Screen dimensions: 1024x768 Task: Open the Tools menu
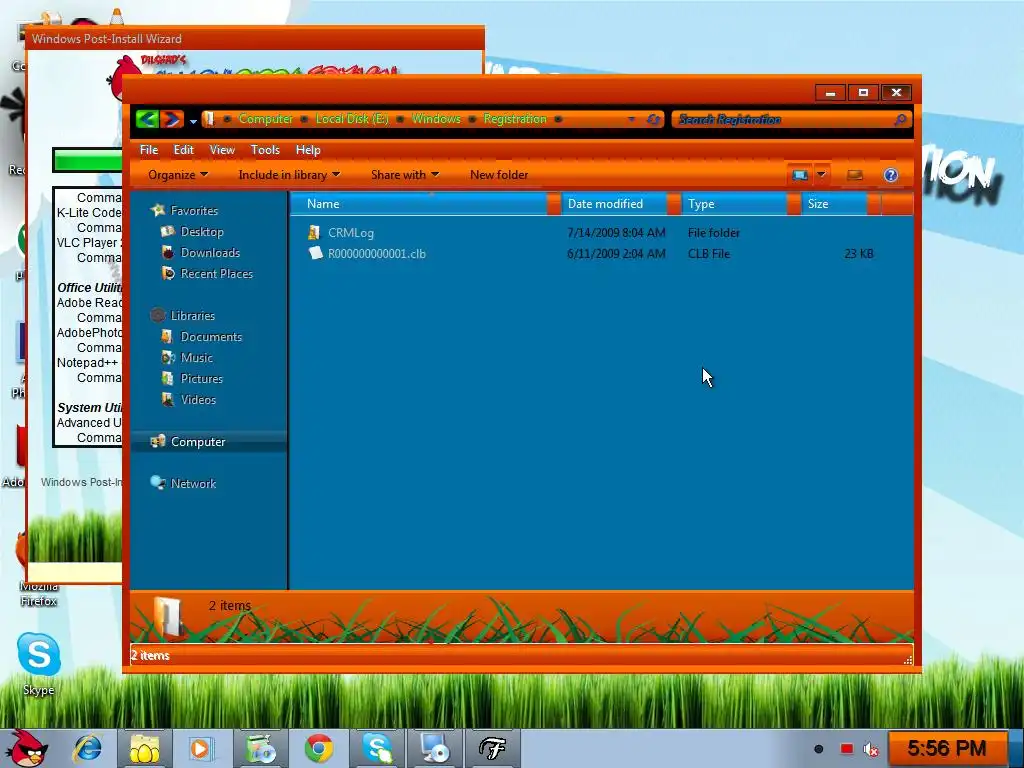tap(265, 150)
